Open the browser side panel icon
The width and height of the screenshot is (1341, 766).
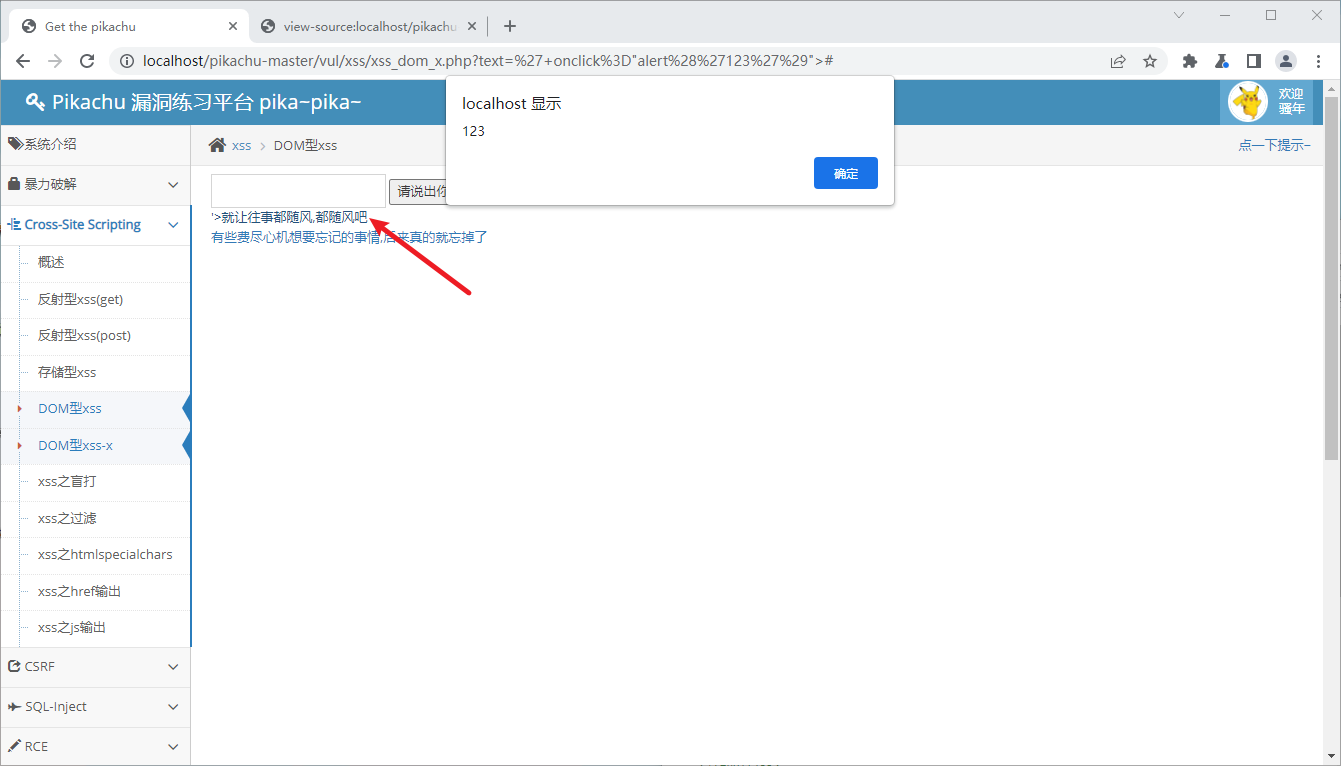1253,61
